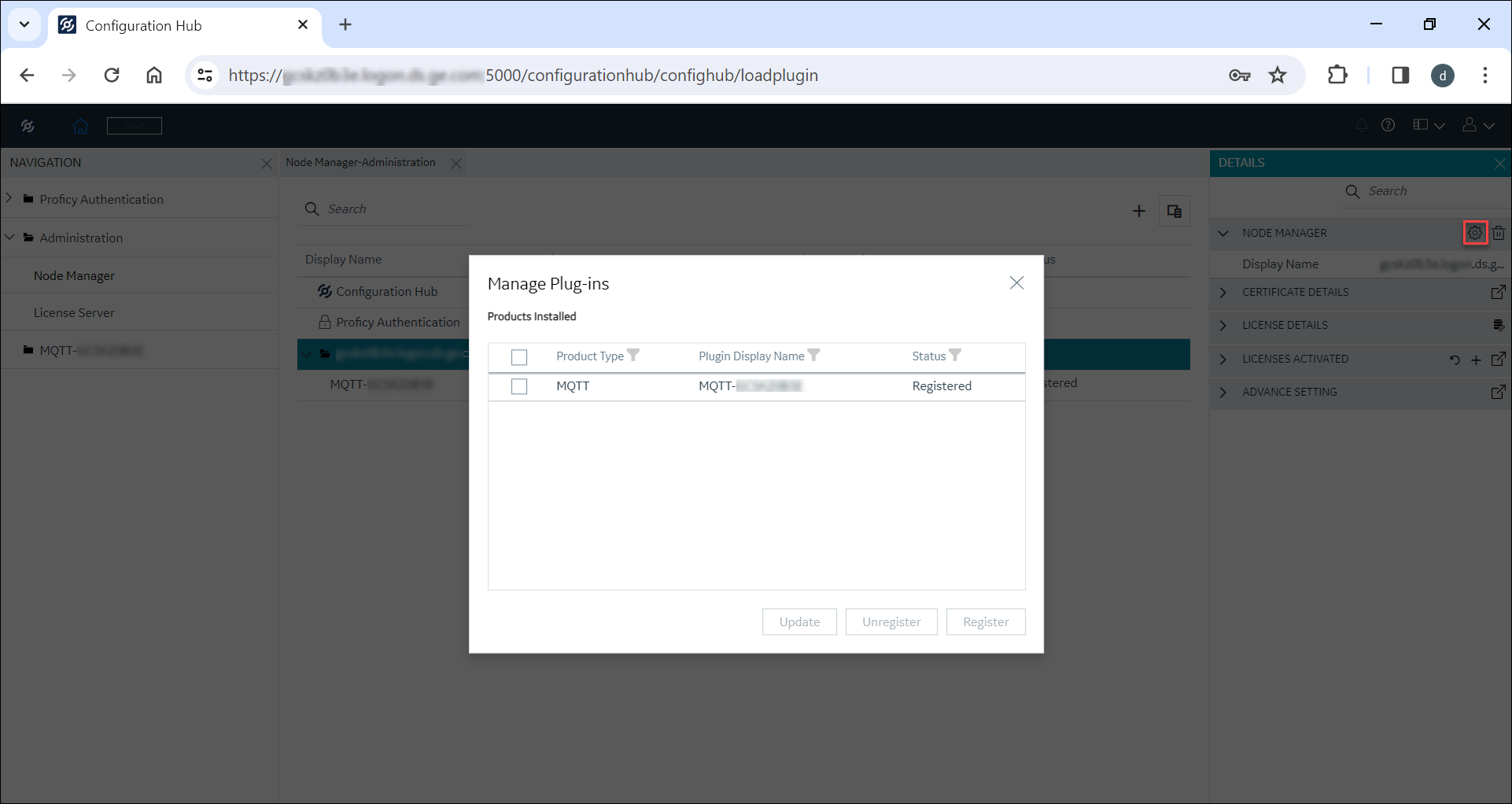The width and height of the screenshot is (1512, 804).
Task: Reload the current page
Action: pyautogui.click(x=112, y=75)
